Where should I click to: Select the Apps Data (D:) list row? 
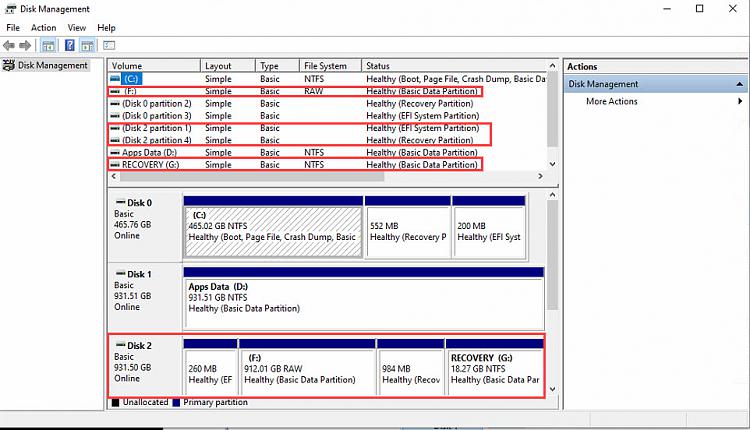click(328, 153)
